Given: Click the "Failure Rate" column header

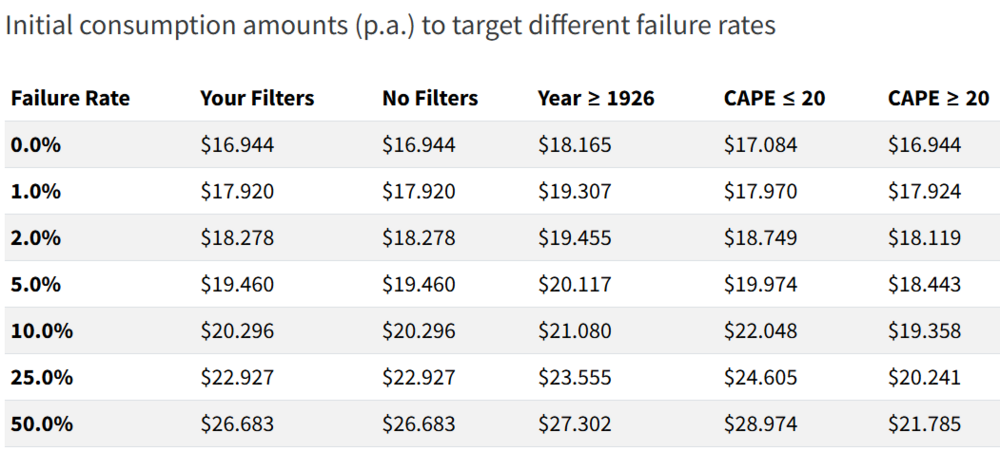Looking at the screenshot, I should point(70,98).
